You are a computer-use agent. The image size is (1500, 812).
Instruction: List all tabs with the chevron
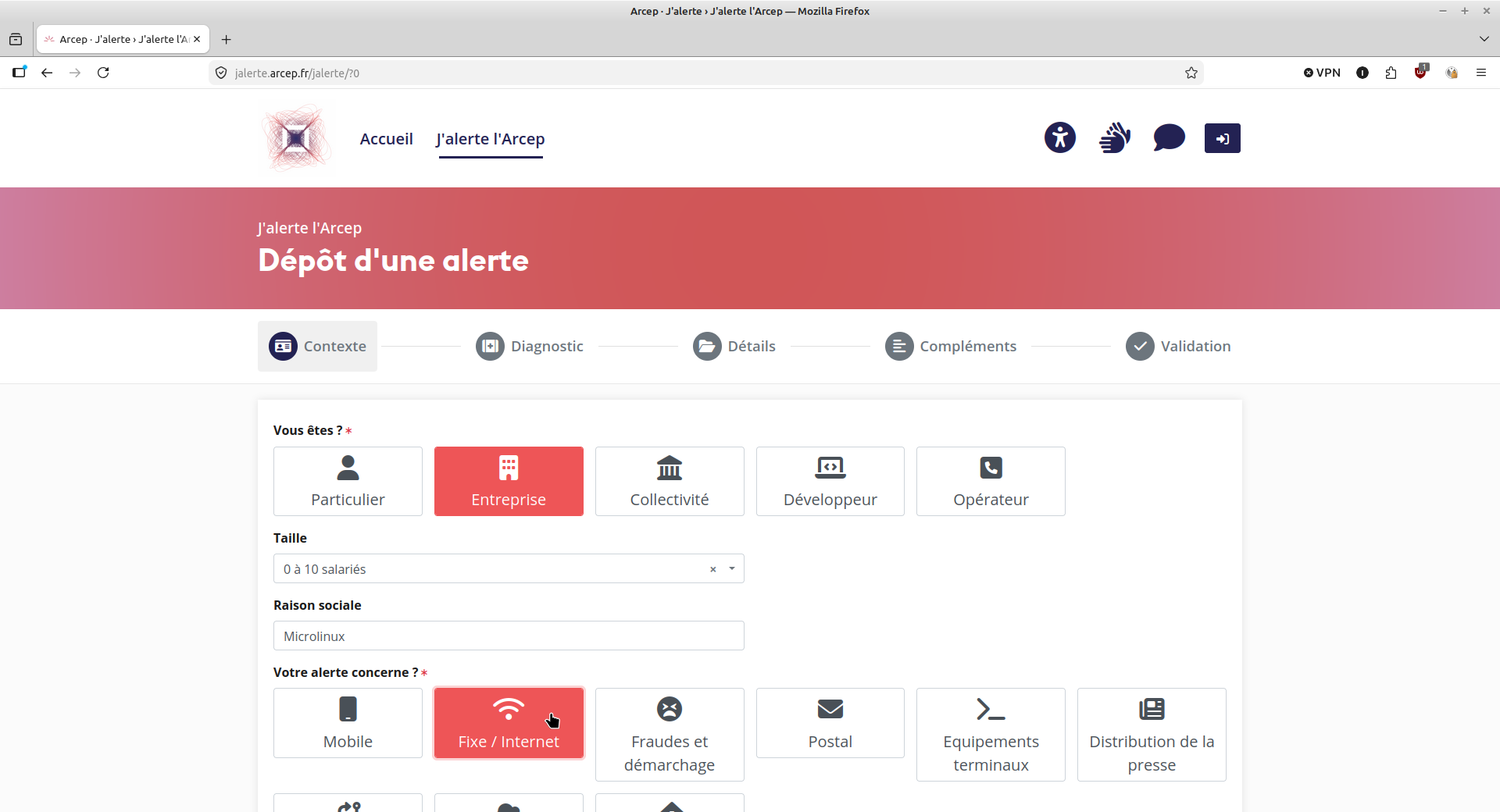(x=1484, y=39)
